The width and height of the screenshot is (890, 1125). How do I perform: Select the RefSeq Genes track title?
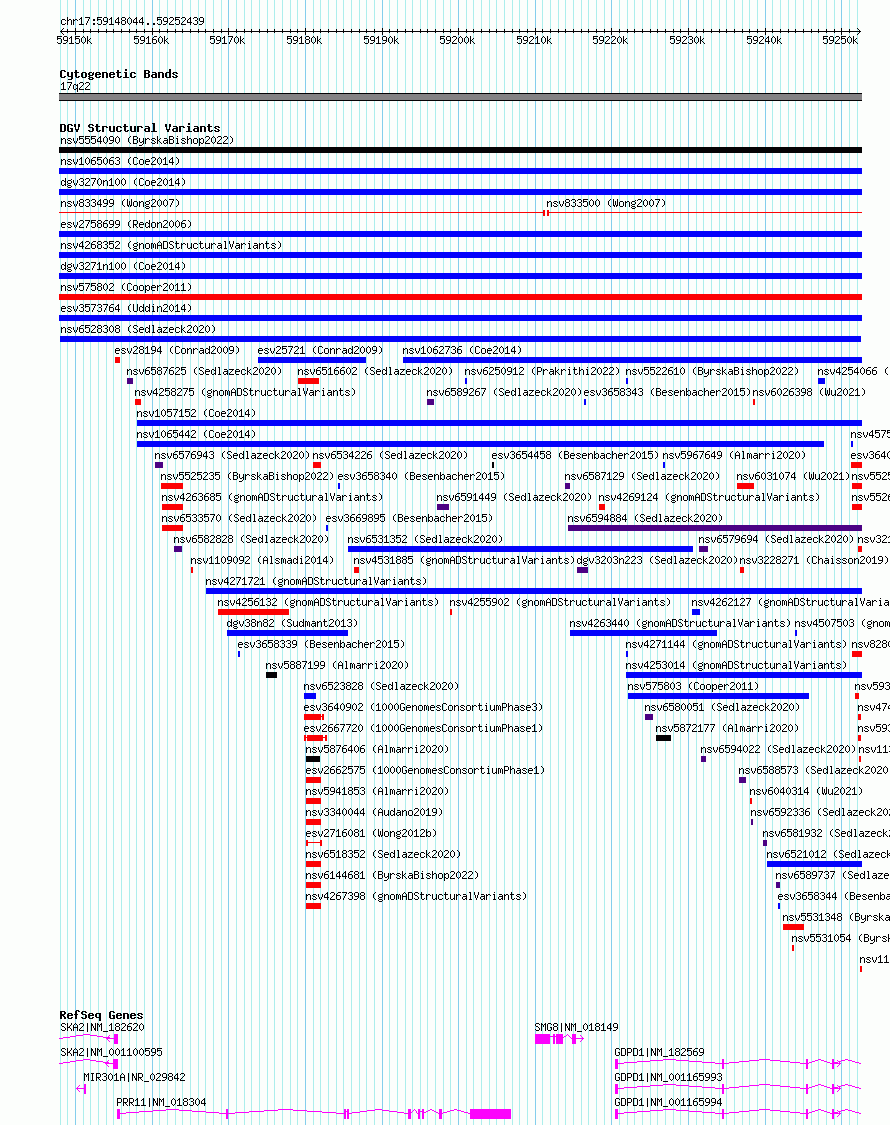(101, 1015)
